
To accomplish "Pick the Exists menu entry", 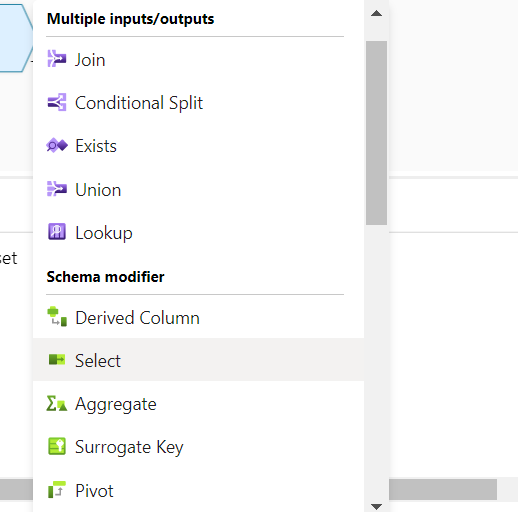I will (x=198, y=146).
